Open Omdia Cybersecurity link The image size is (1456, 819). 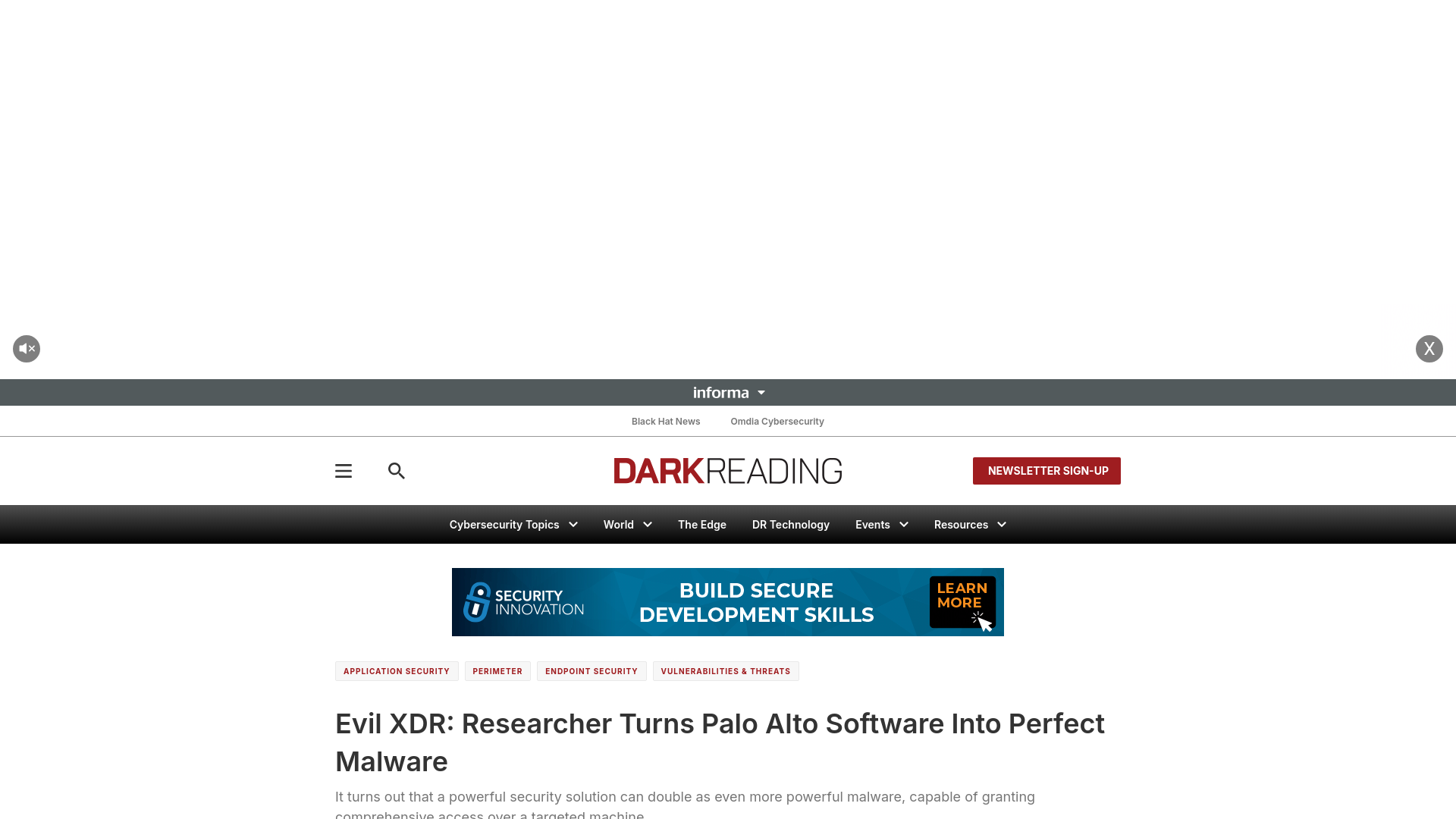click(x=777, y=420)
